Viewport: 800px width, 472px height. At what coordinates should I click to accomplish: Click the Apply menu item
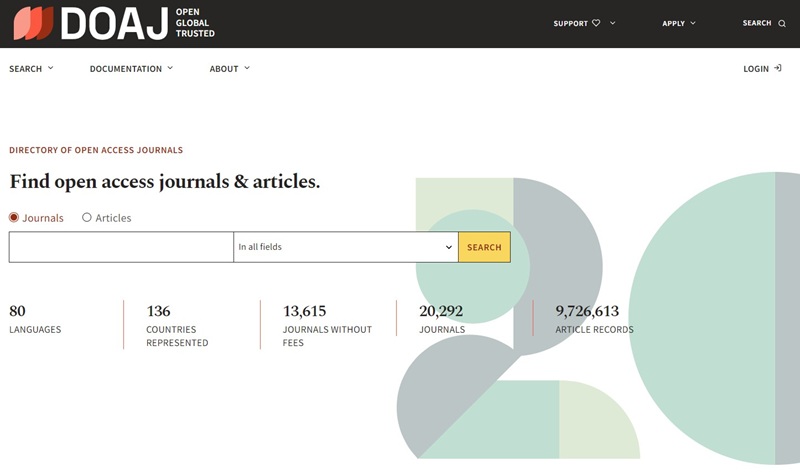tap(673, 23)
